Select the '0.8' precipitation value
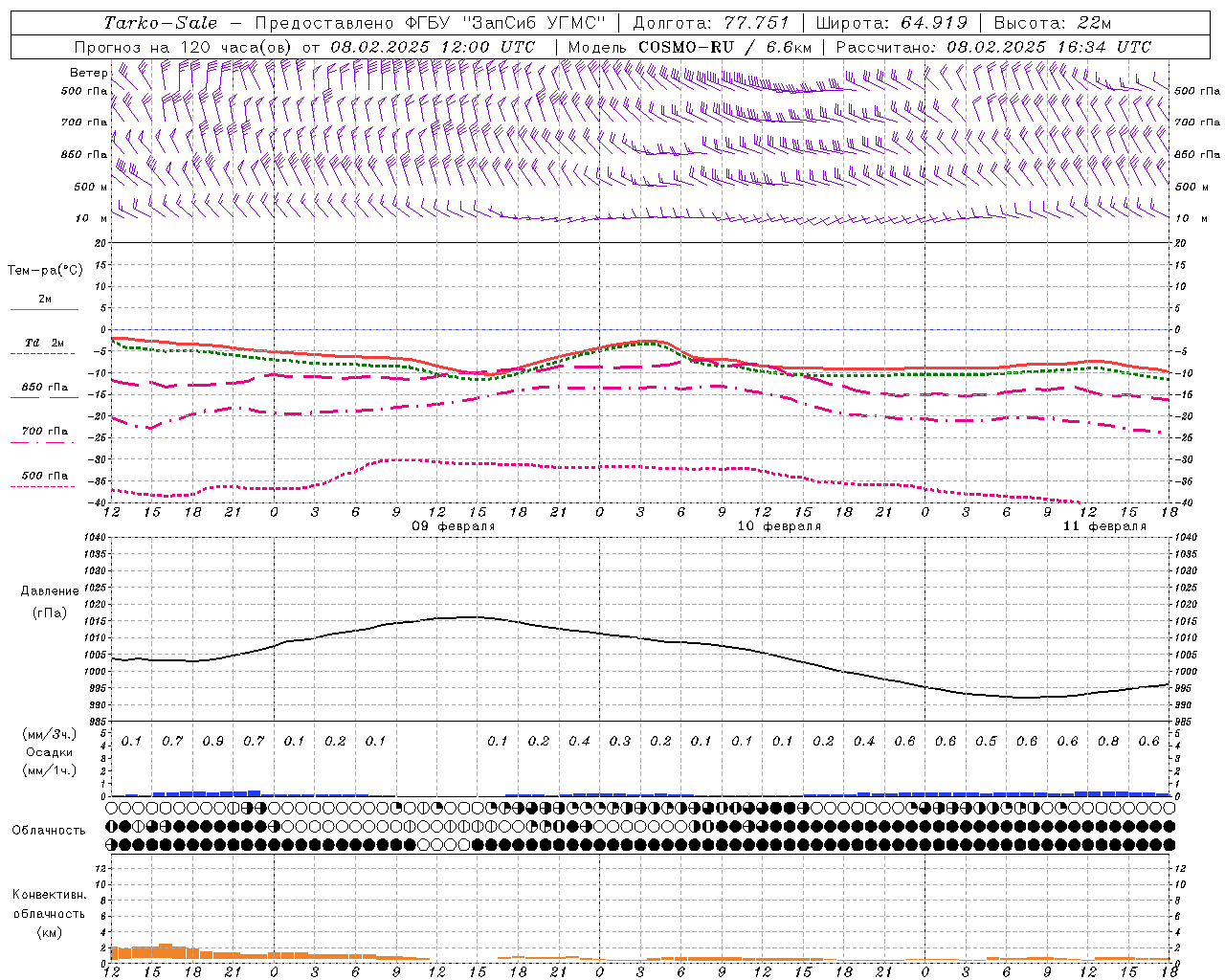1225x980 pixels. (1108, 741)
